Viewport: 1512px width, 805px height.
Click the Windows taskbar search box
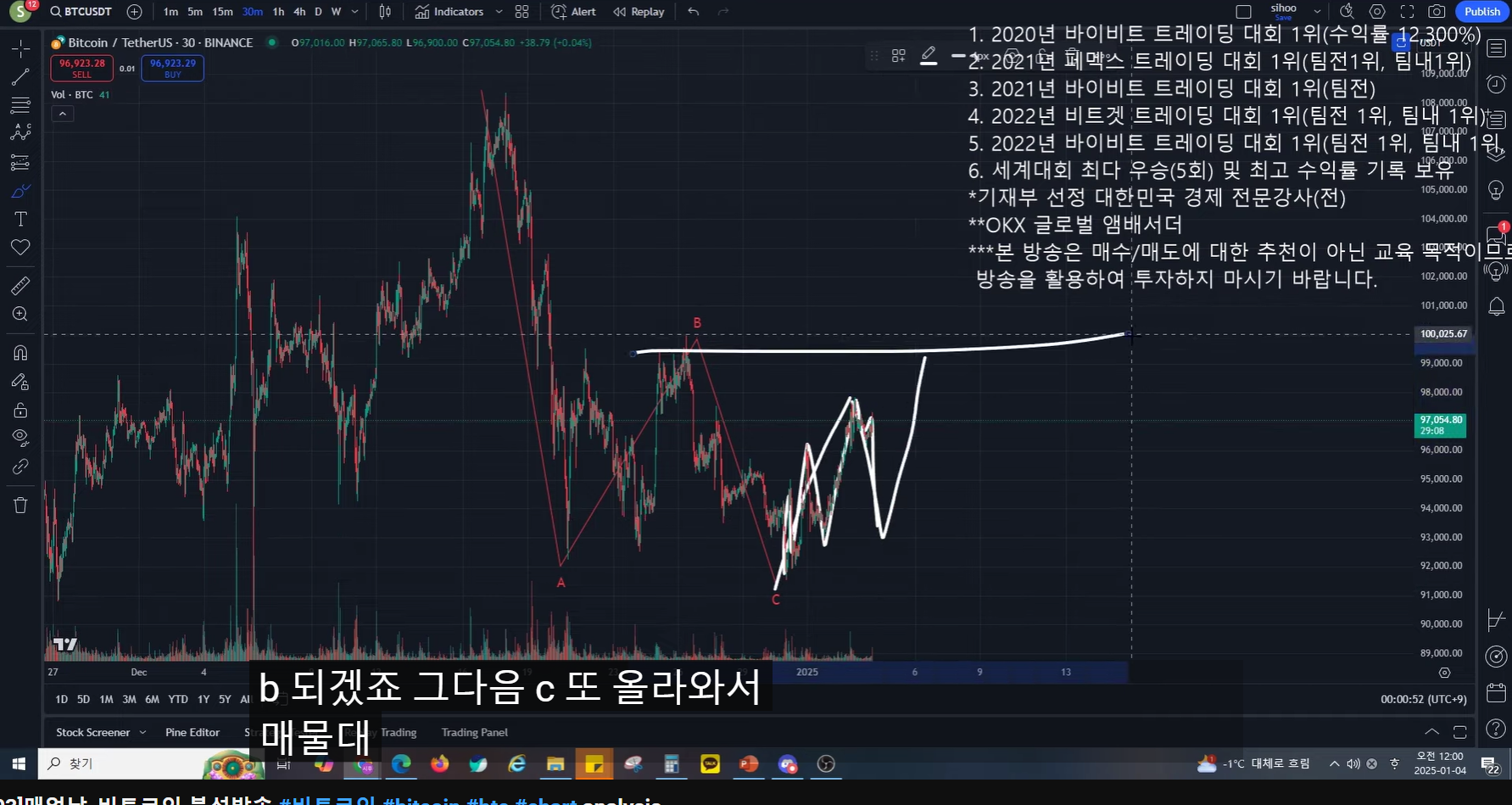[x=153, y=763]
